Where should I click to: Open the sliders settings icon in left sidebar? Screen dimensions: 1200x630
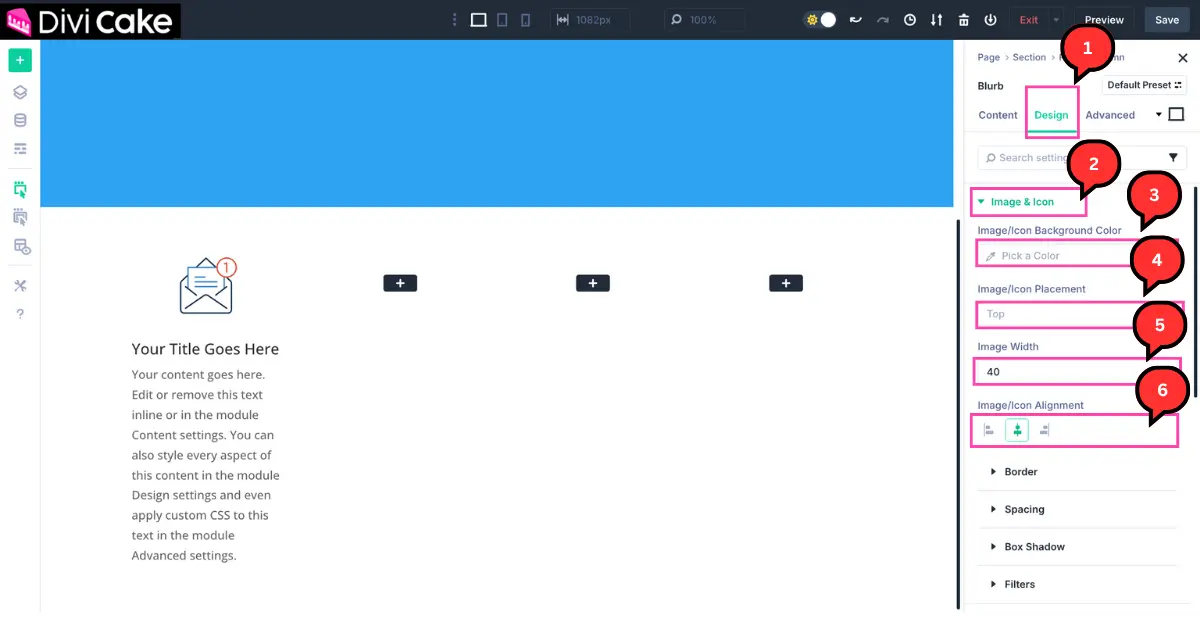pos(20,149)
